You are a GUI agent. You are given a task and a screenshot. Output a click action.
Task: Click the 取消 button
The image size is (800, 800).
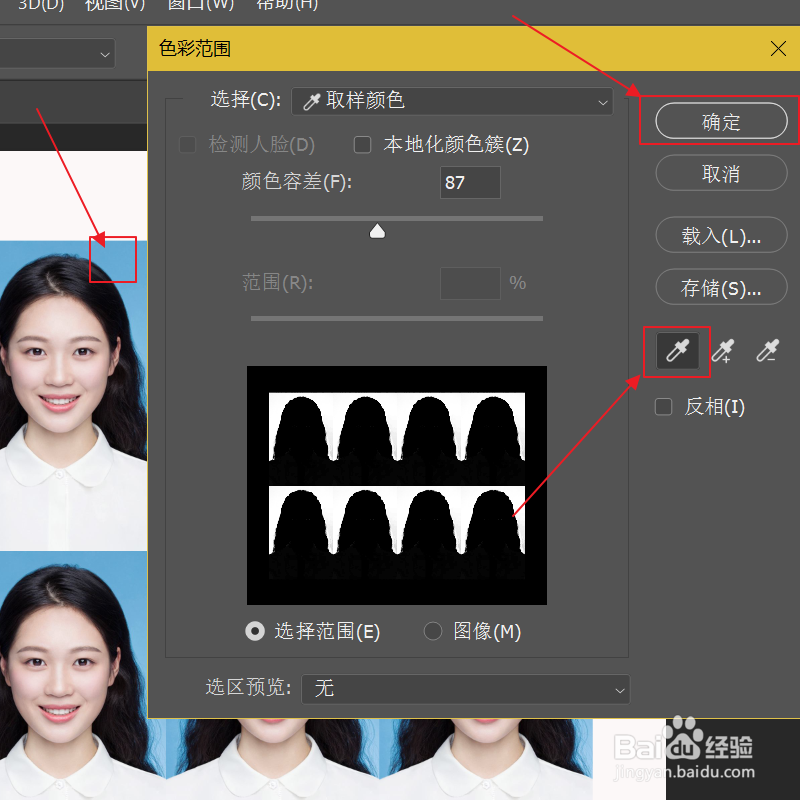click(721, 173)
